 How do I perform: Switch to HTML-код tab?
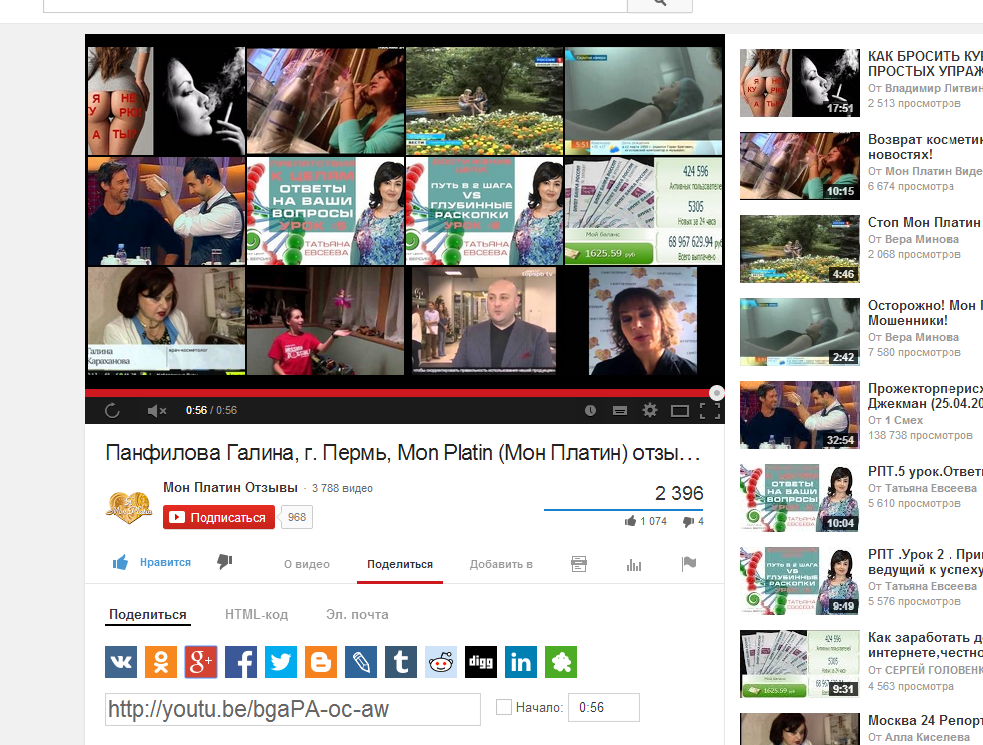(256, 615)
